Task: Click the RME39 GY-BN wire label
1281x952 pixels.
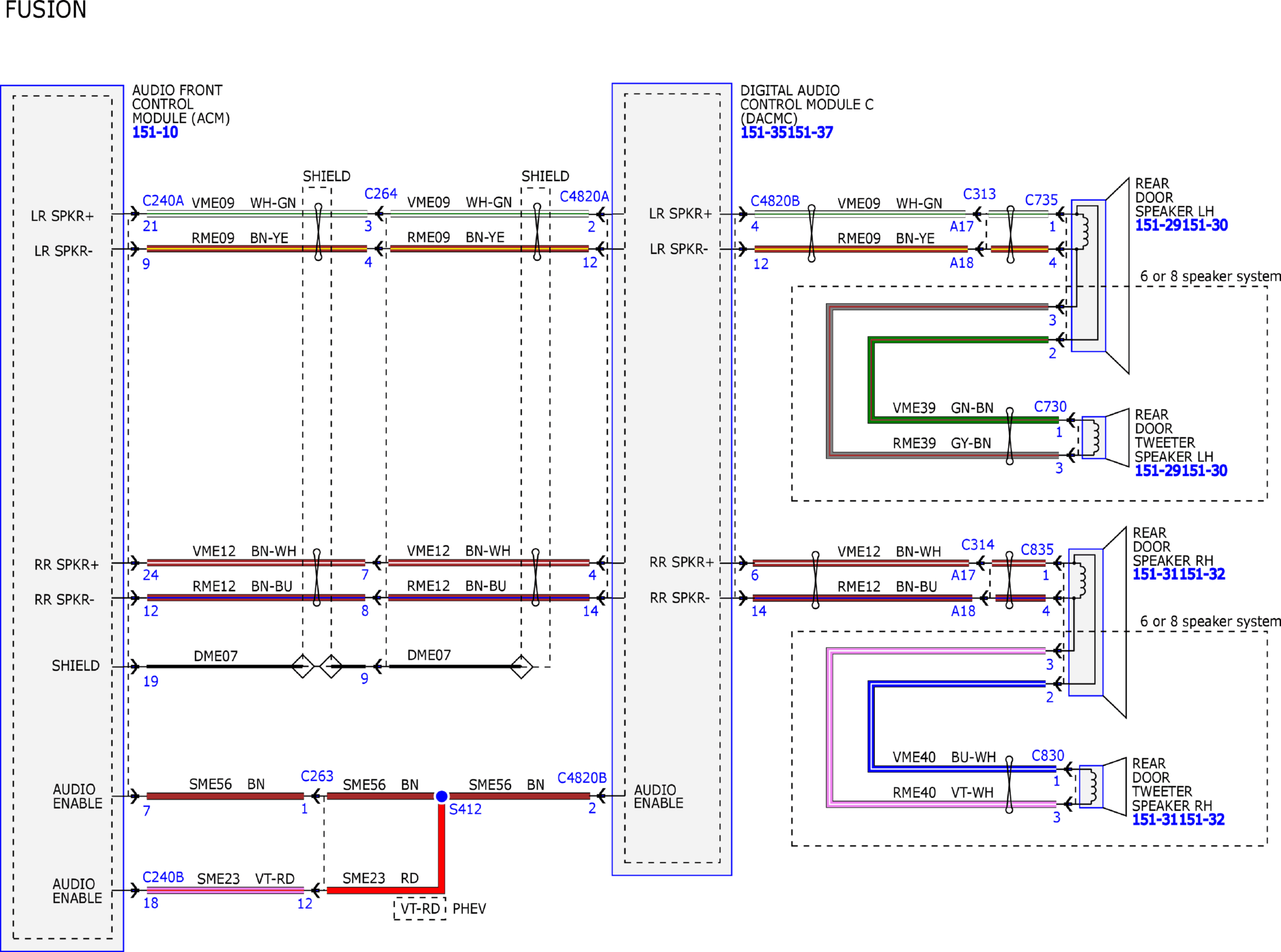Action: point(942,443)
